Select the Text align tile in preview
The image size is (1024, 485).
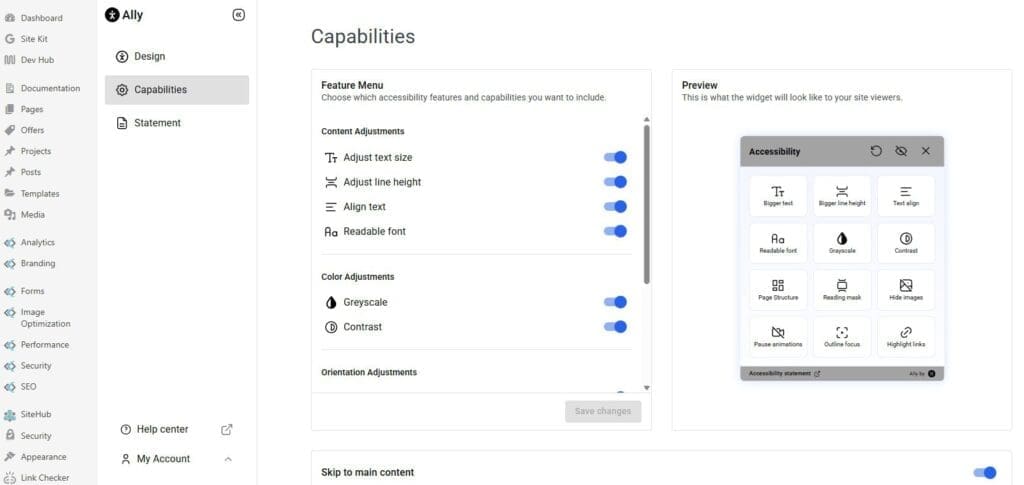[x=906, y=196]
